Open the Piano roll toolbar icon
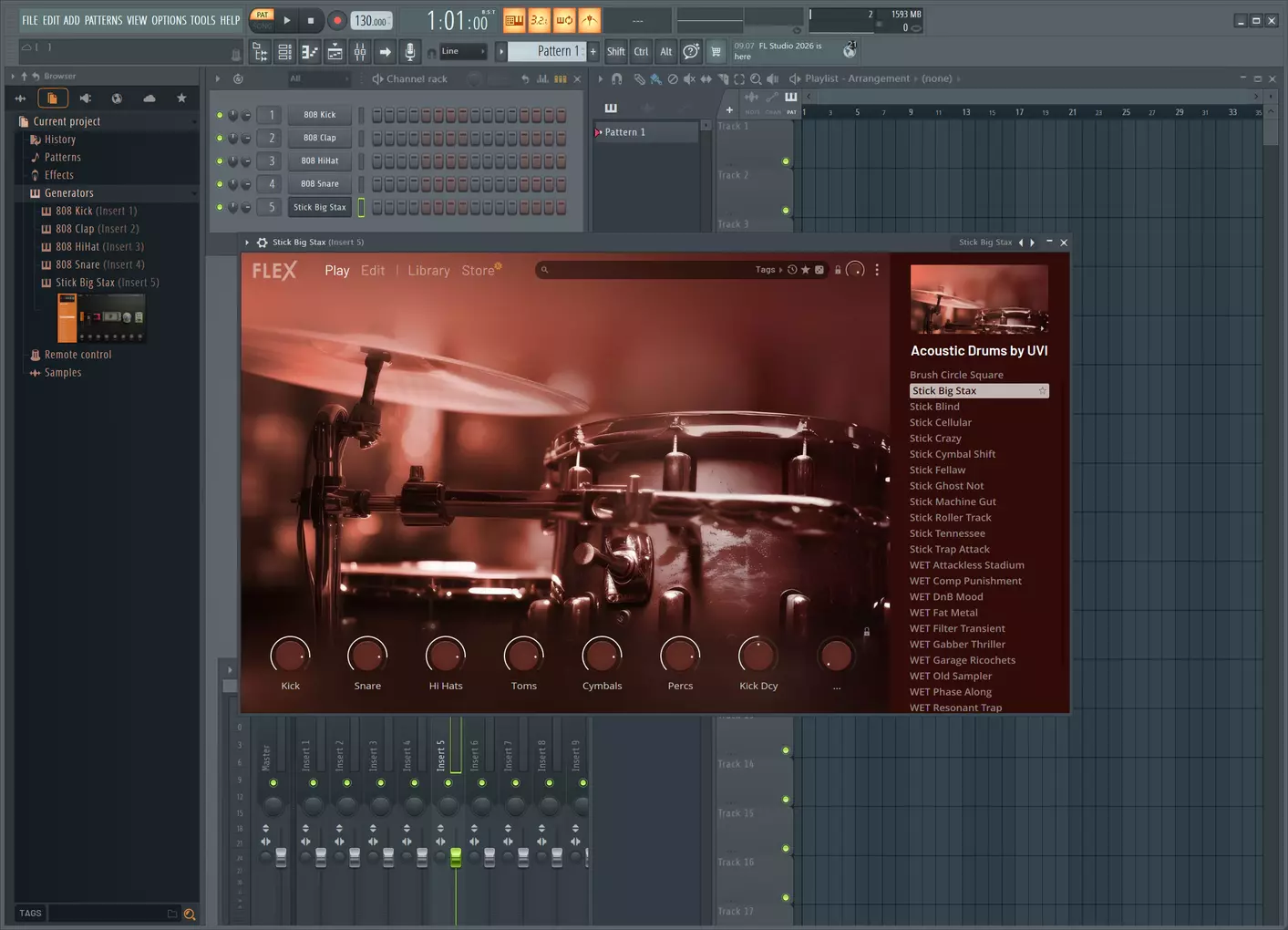The width and height of the screenshot is (1288, 930). click(x=310, y=52)
